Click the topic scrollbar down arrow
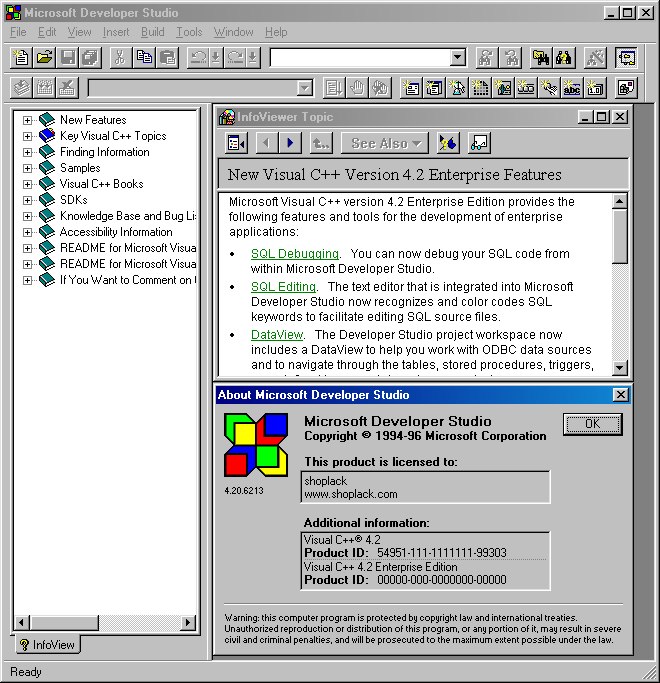 click(x=619, y=368)
